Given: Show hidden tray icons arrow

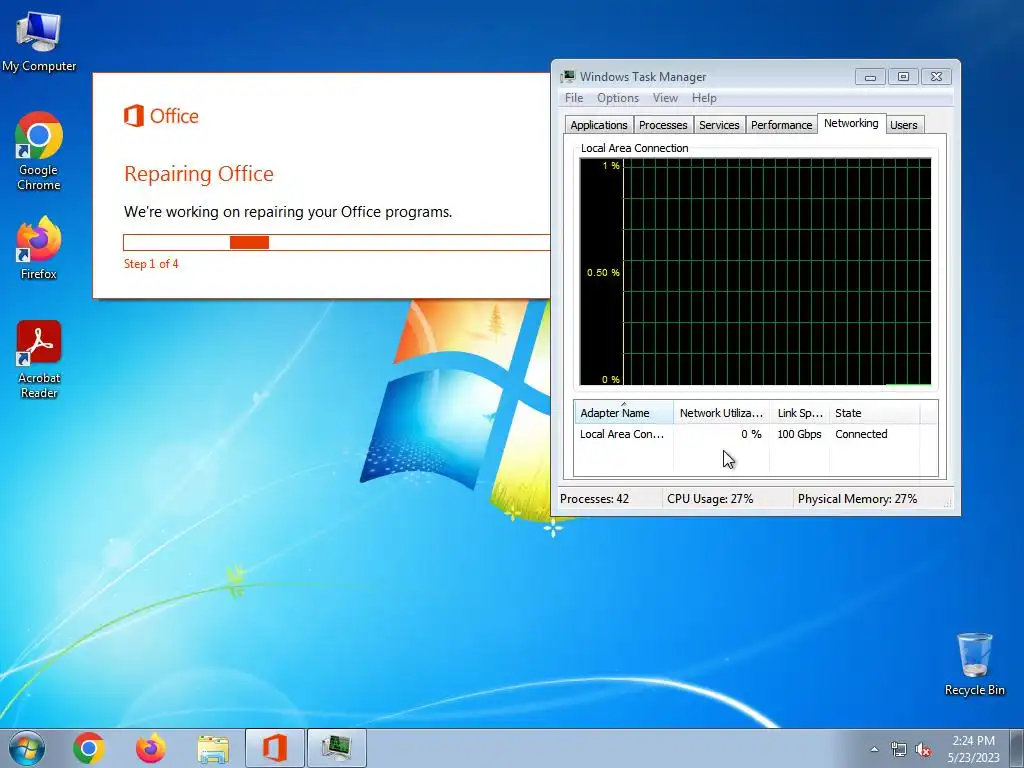Looking at the screenshot, I should [x=874, y=749].
